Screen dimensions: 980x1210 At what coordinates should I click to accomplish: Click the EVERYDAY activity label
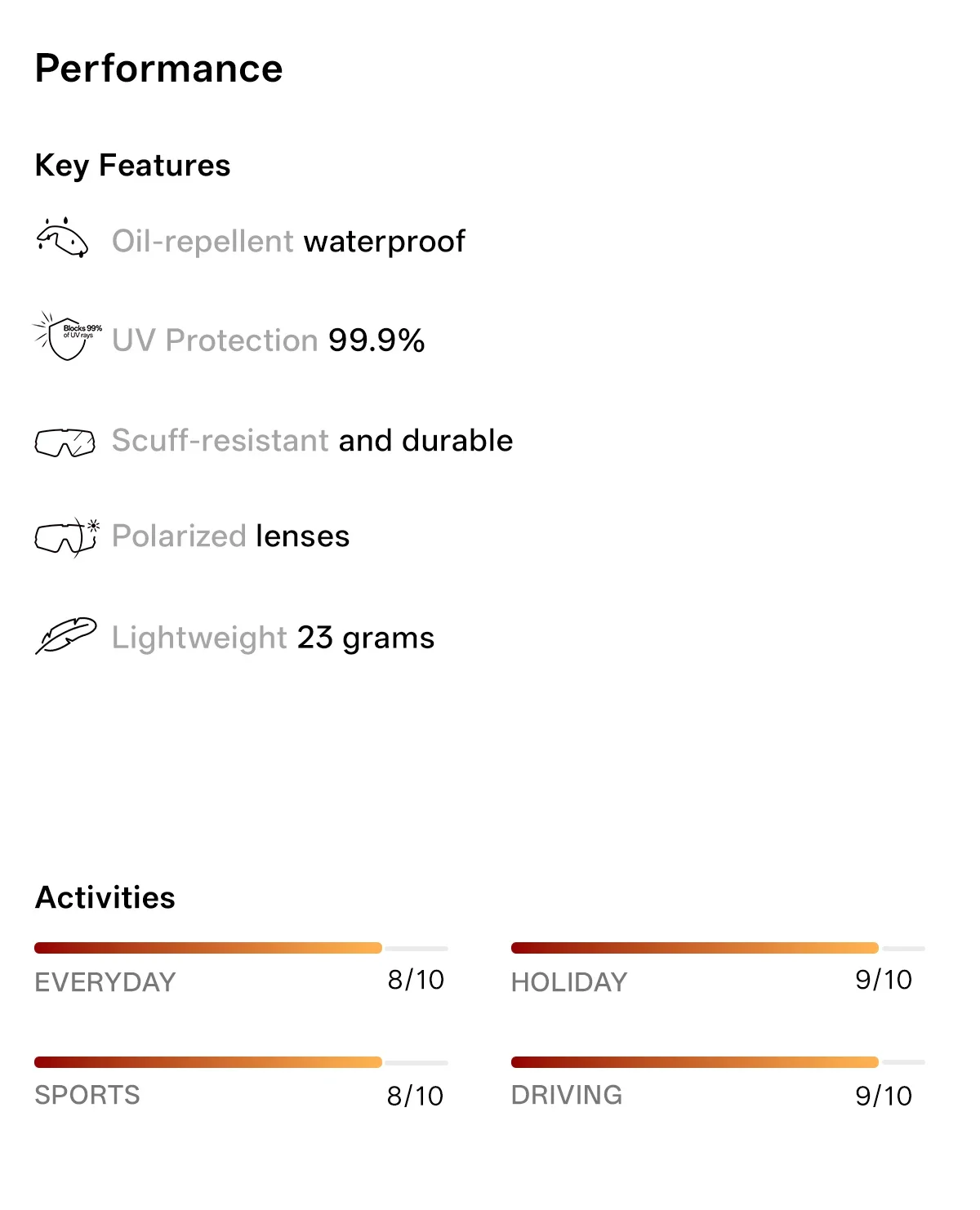tap(105, 981)
